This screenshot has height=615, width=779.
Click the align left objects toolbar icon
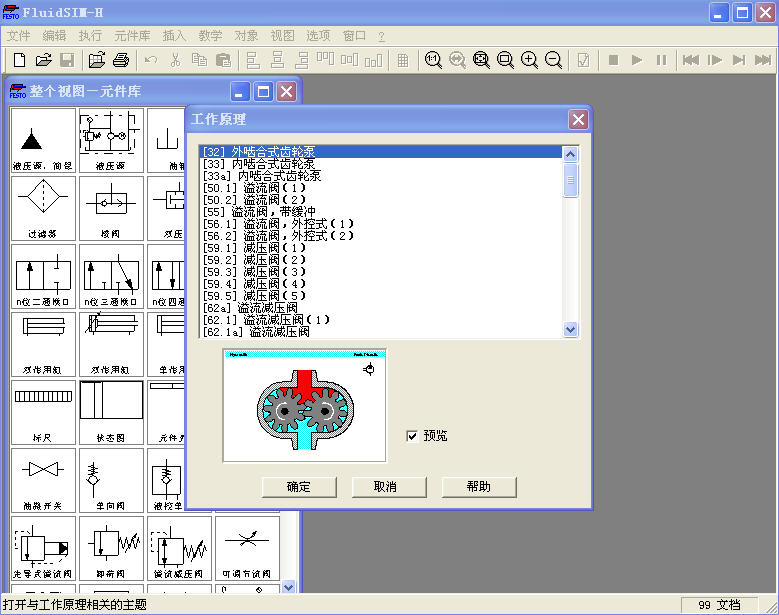tap(253, 60)
